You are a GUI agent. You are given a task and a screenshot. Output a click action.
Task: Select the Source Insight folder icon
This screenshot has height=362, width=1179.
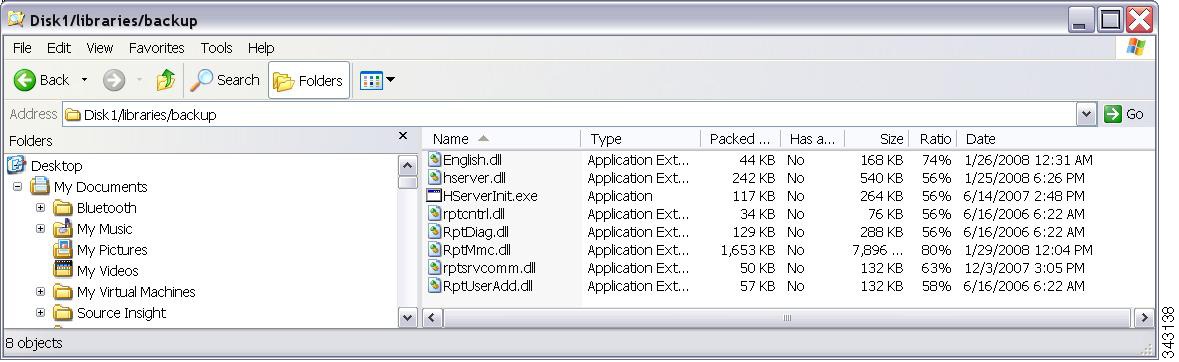tap(62, 313)
